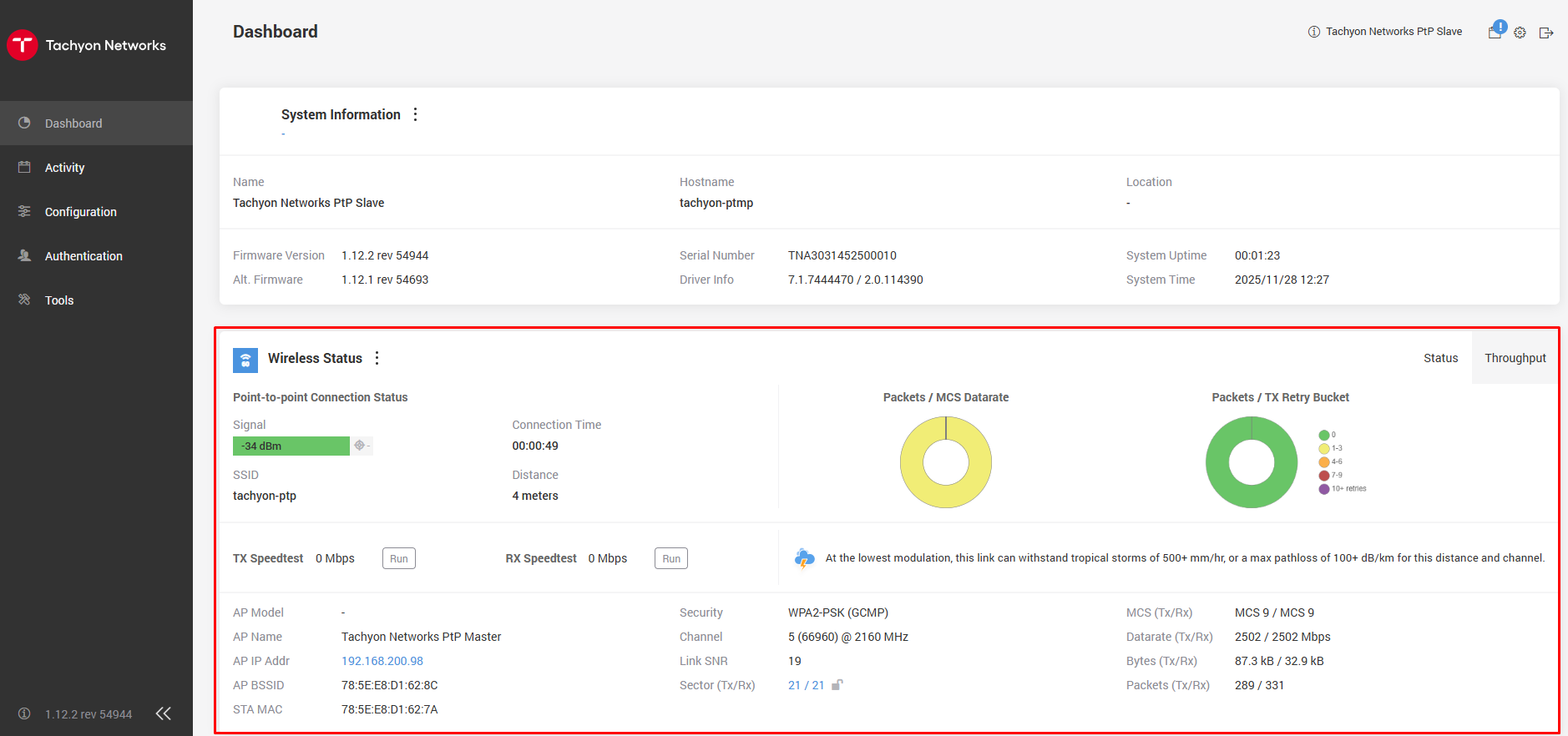Image resolution: width=1568 pixels, height=736 pixels.
Task: Click the purple 10+ retries legend dot
Action: (x=1324, y=489)
